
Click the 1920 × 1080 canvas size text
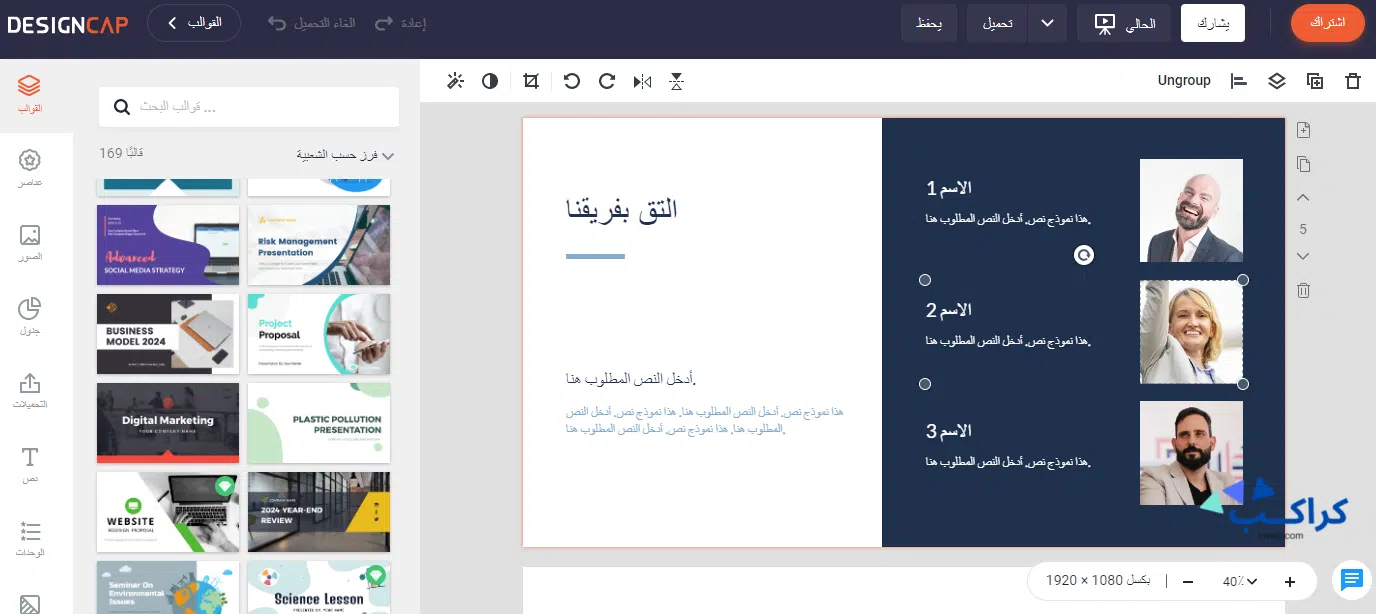(1098, 581)
